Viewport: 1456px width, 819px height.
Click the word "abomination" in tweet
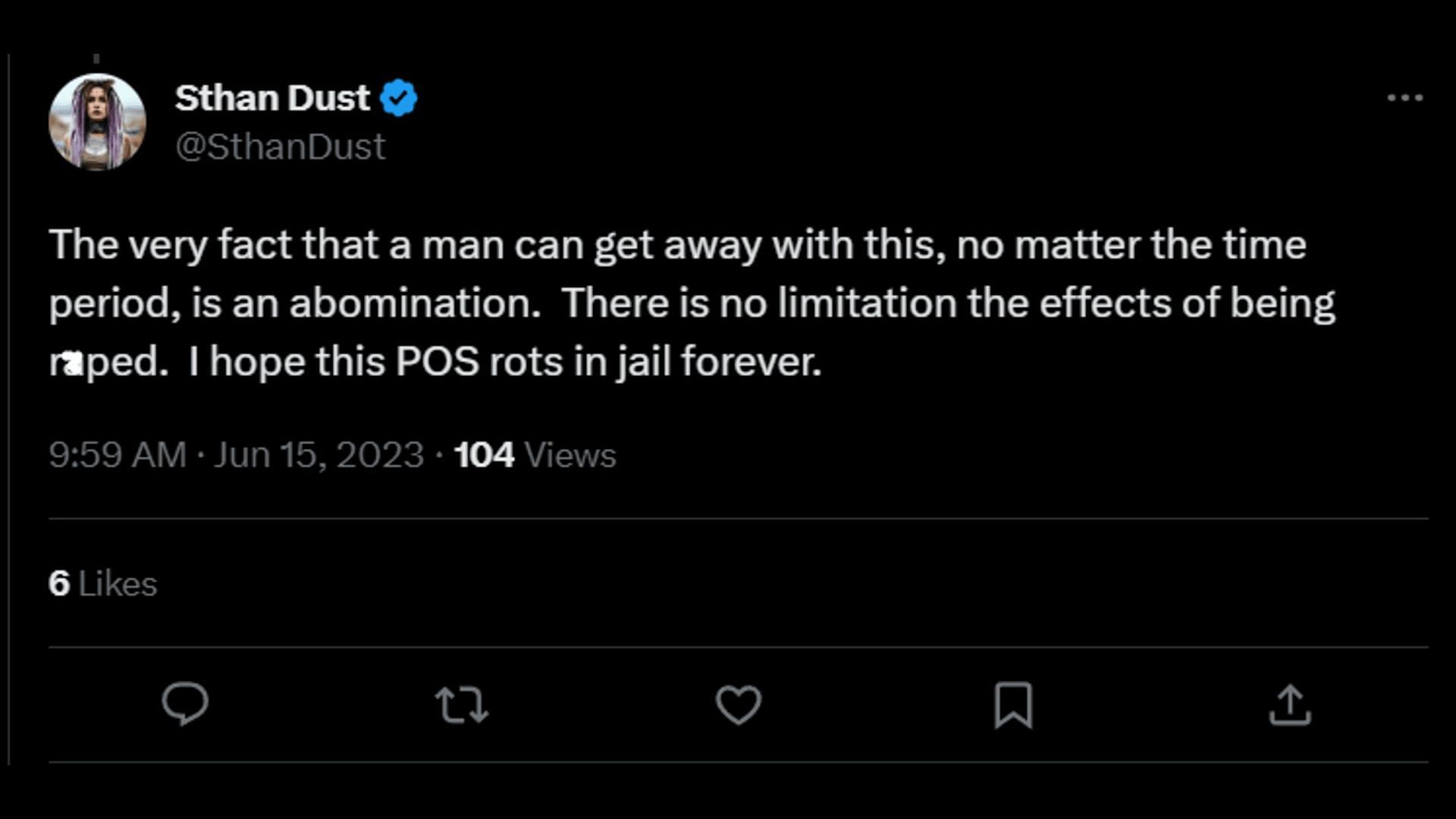[x=413, y=303]
